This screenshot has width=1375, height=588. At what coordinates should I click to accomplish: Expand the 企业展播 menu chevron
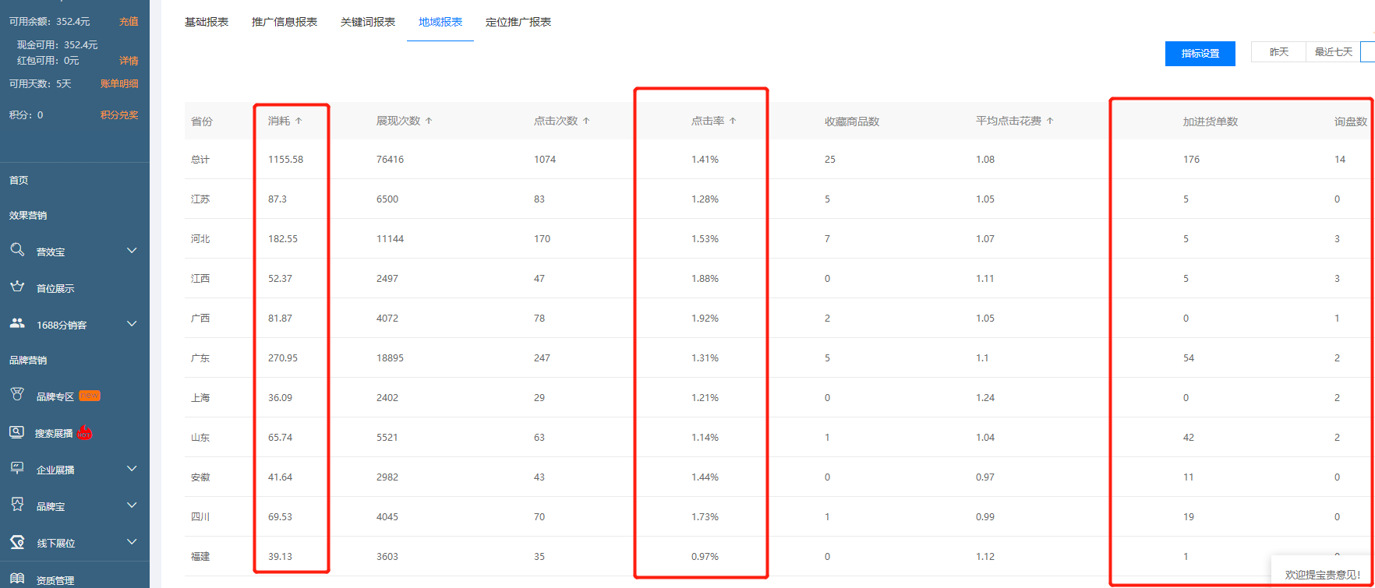tap(132, 469)
